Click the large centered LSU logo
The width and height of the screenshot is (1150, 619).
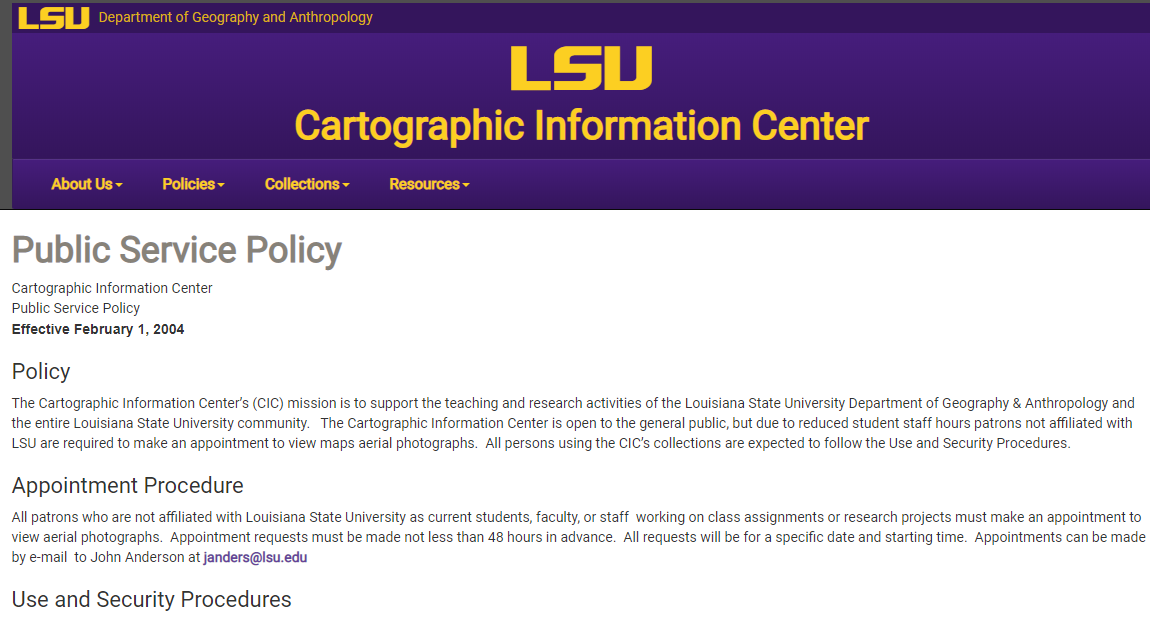(581, 68)
